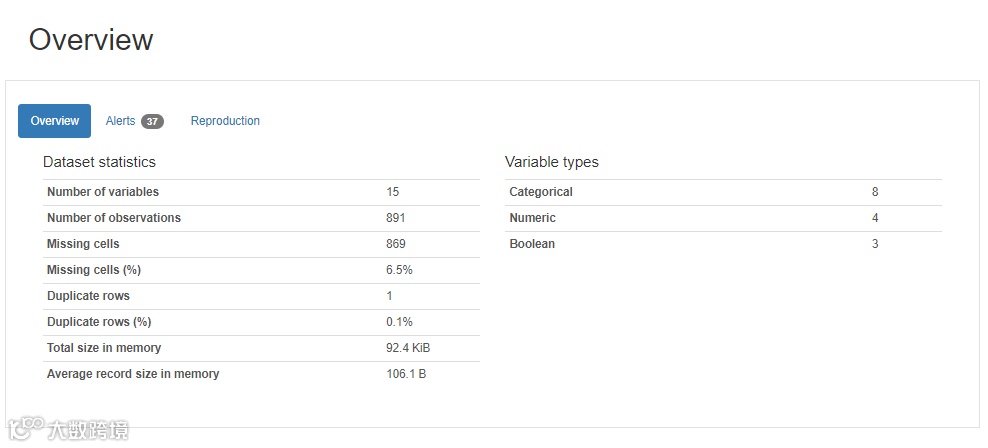Open the Overview tab
988x448 pixels.
click(x=54, y=121)
